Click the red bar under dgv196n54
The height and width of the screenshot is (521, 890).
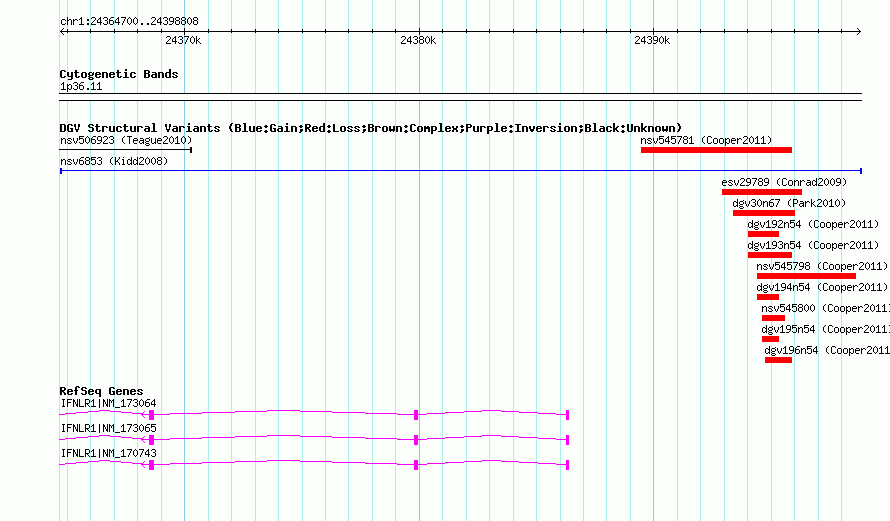coord(778,360)
